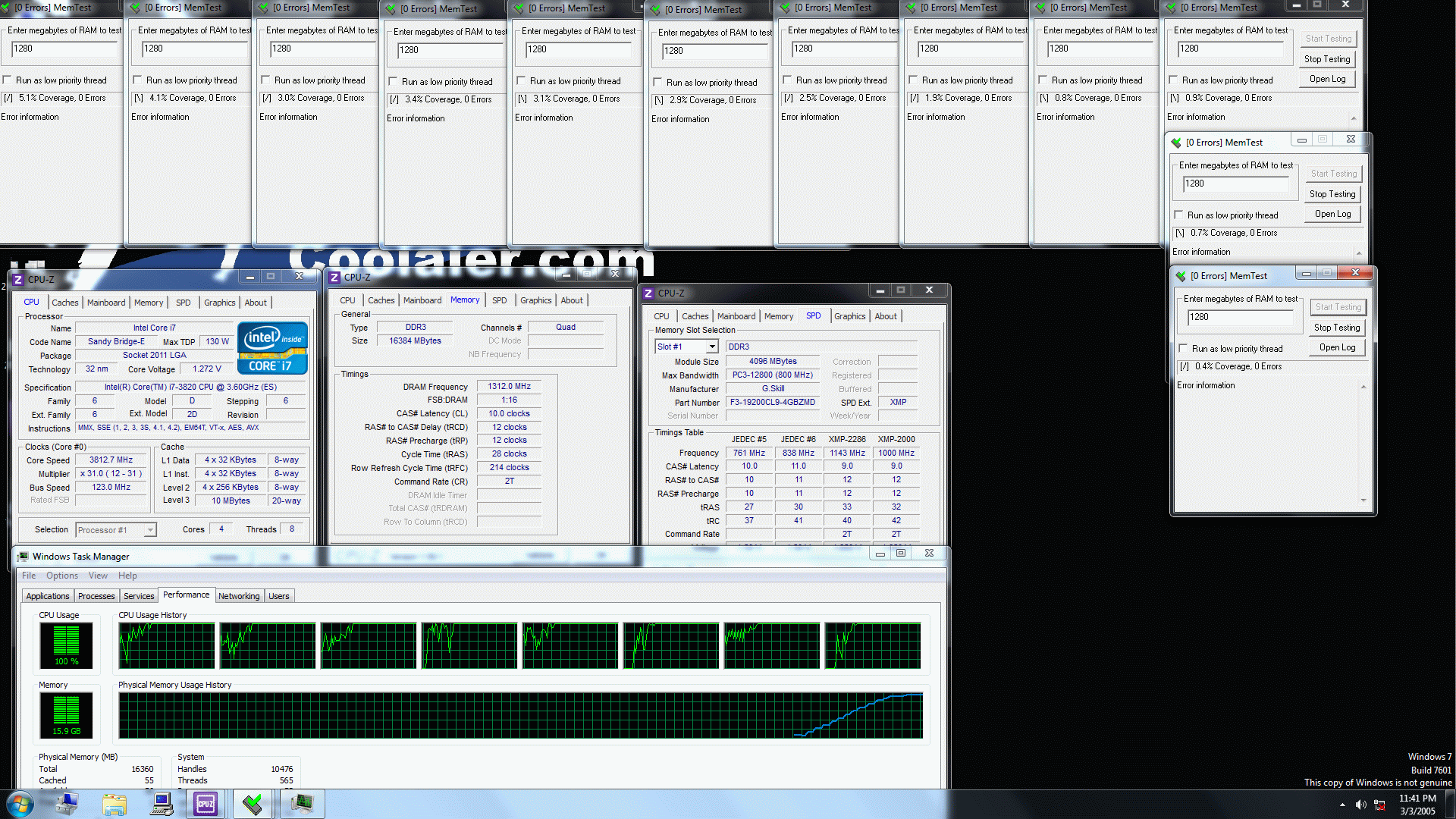
Task: Click the CPU Usage 100% gauge
Action: tap(66, 645)
